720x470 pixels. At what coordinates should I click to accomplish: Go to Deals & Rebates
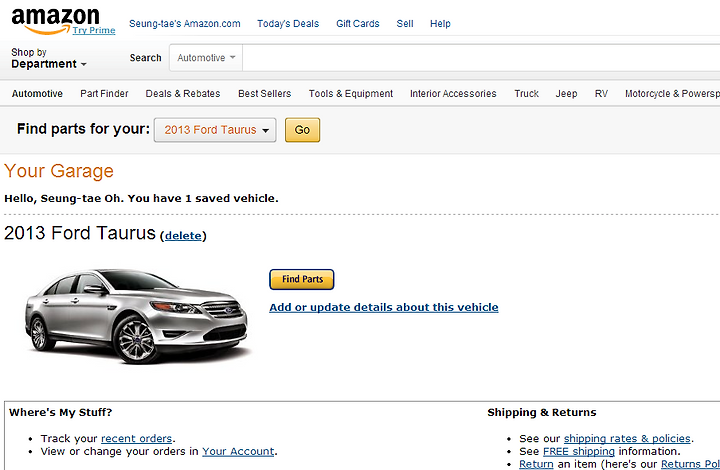[183, 94]
